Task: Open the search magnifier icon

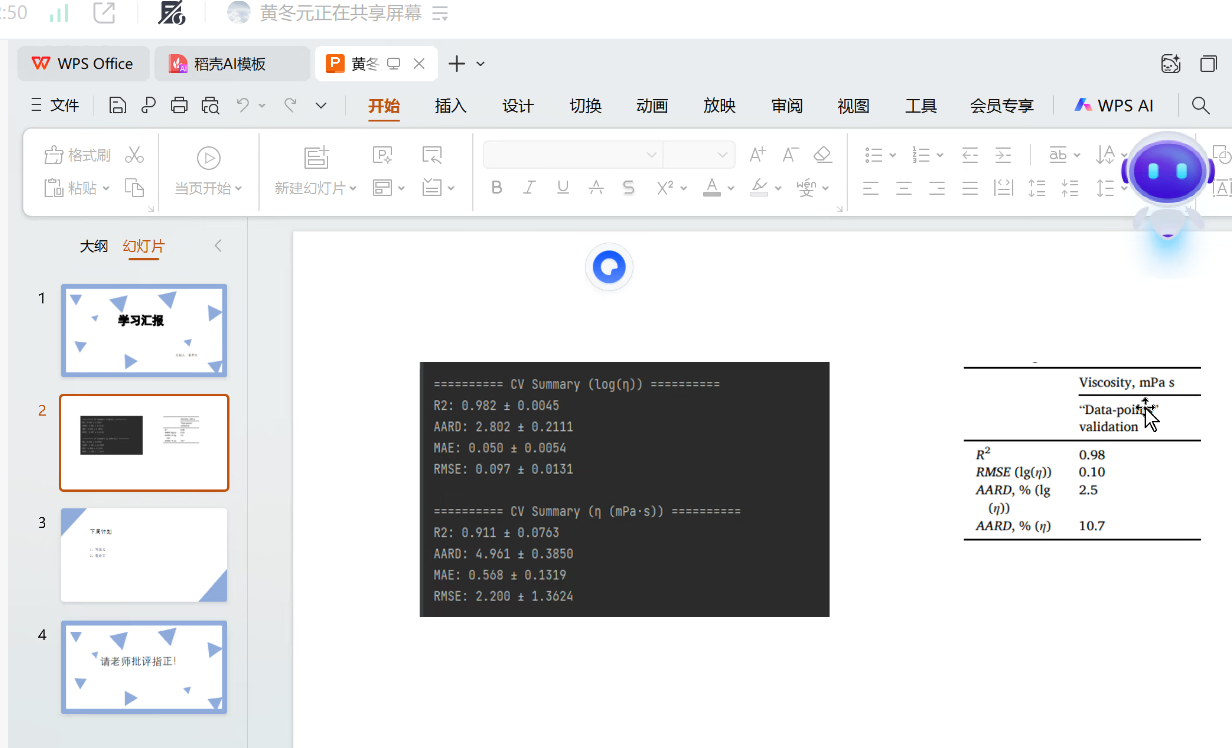Action: [x=1201, y=106]
